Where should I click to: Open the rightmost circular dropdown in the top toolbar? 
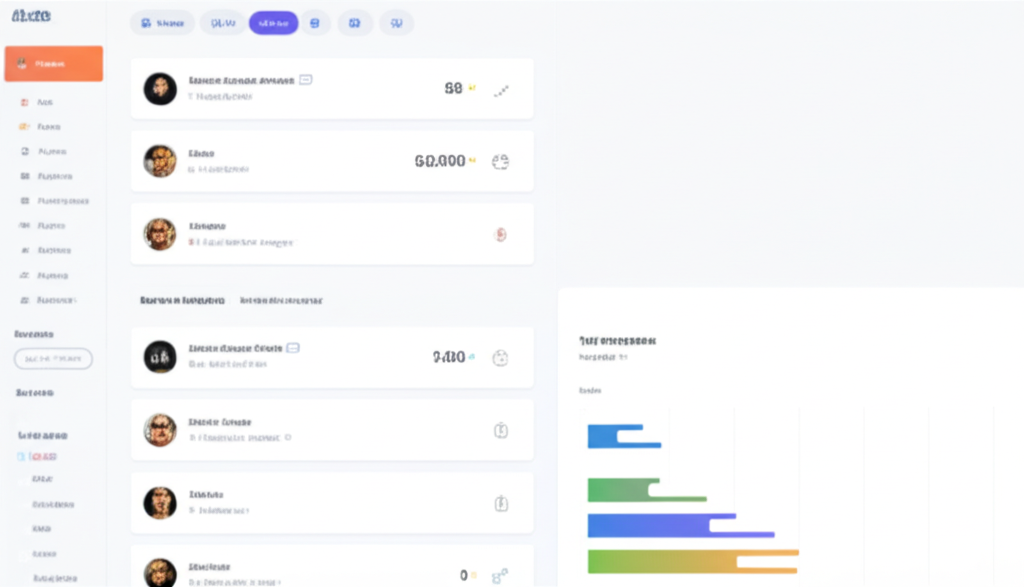pyautogui.click(x=396, y=22)
